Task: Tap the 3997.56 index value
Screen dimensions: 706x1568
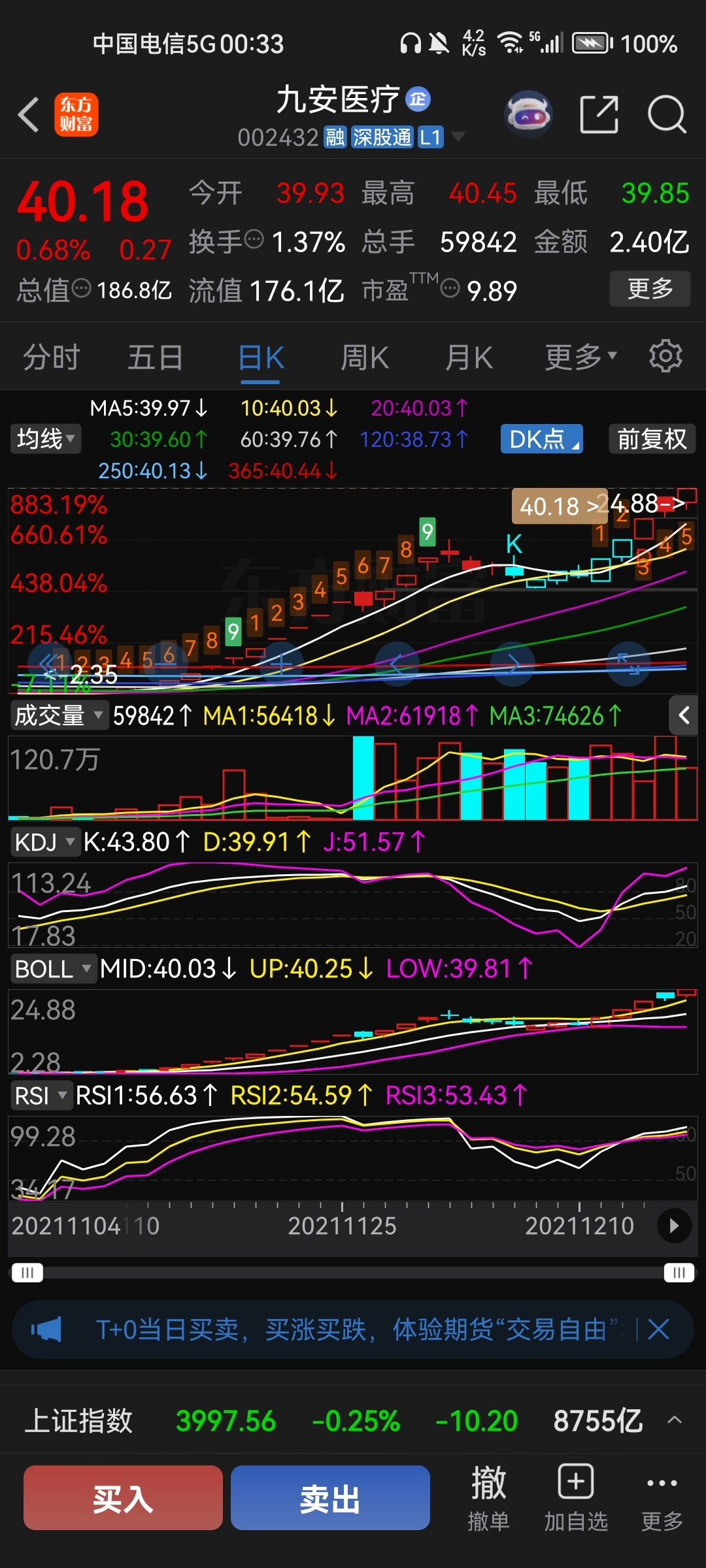Action: tap(226, 1421)
